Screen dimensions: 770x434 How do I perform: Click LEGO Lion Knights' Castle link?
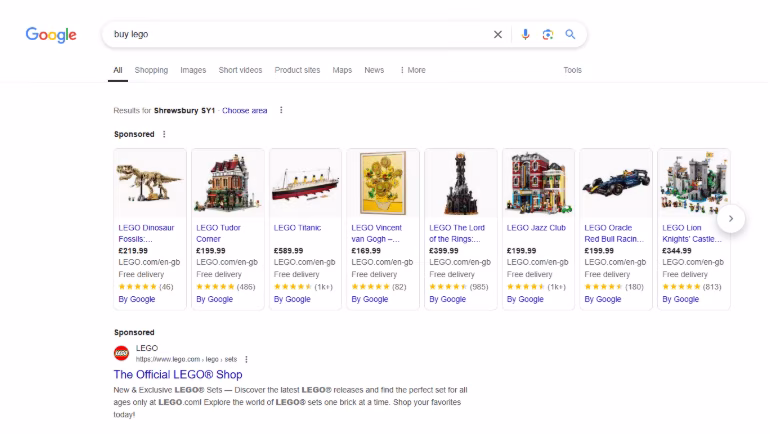(692, 233)
